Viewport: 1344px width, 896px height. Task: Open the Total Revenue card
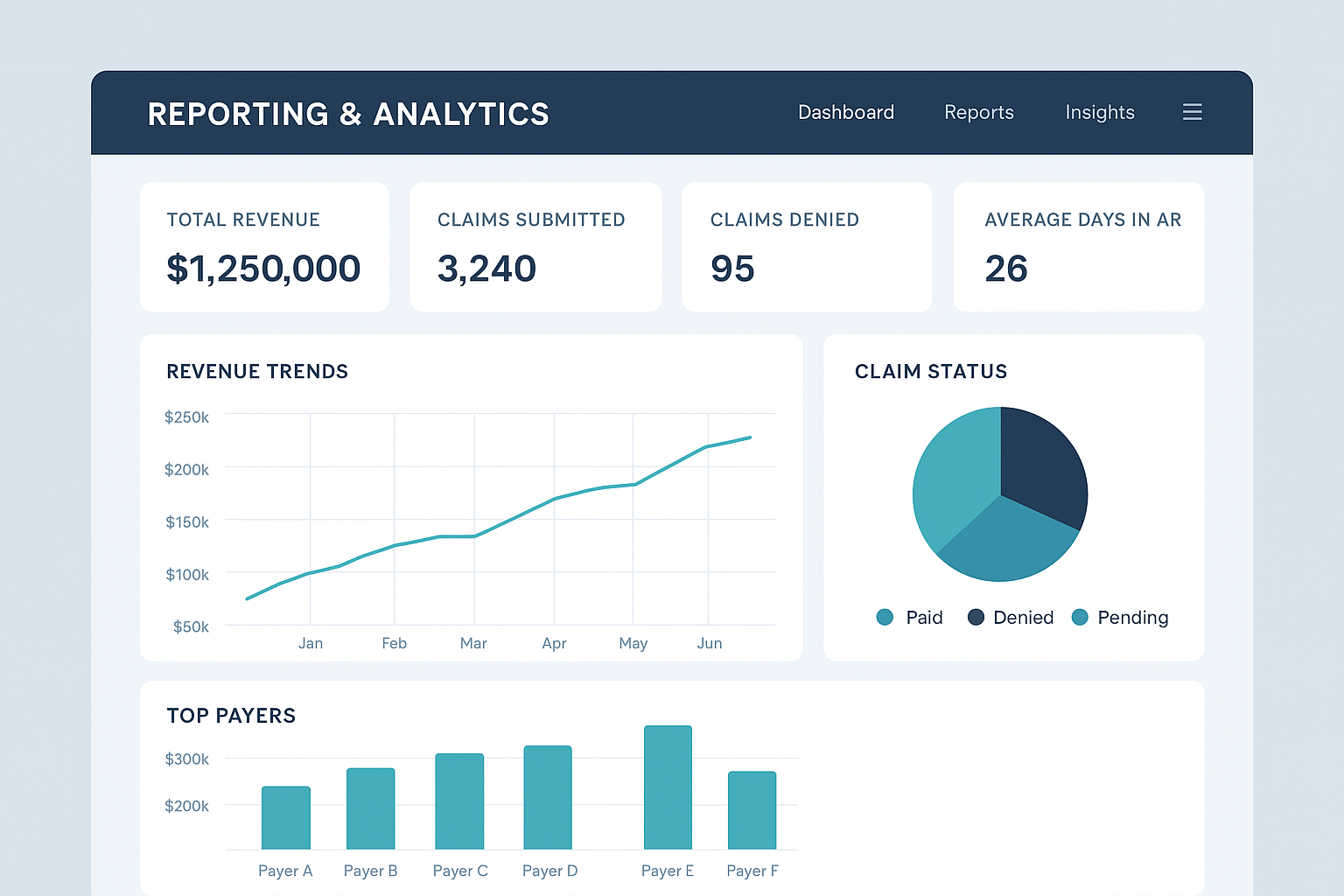(264, 247)
